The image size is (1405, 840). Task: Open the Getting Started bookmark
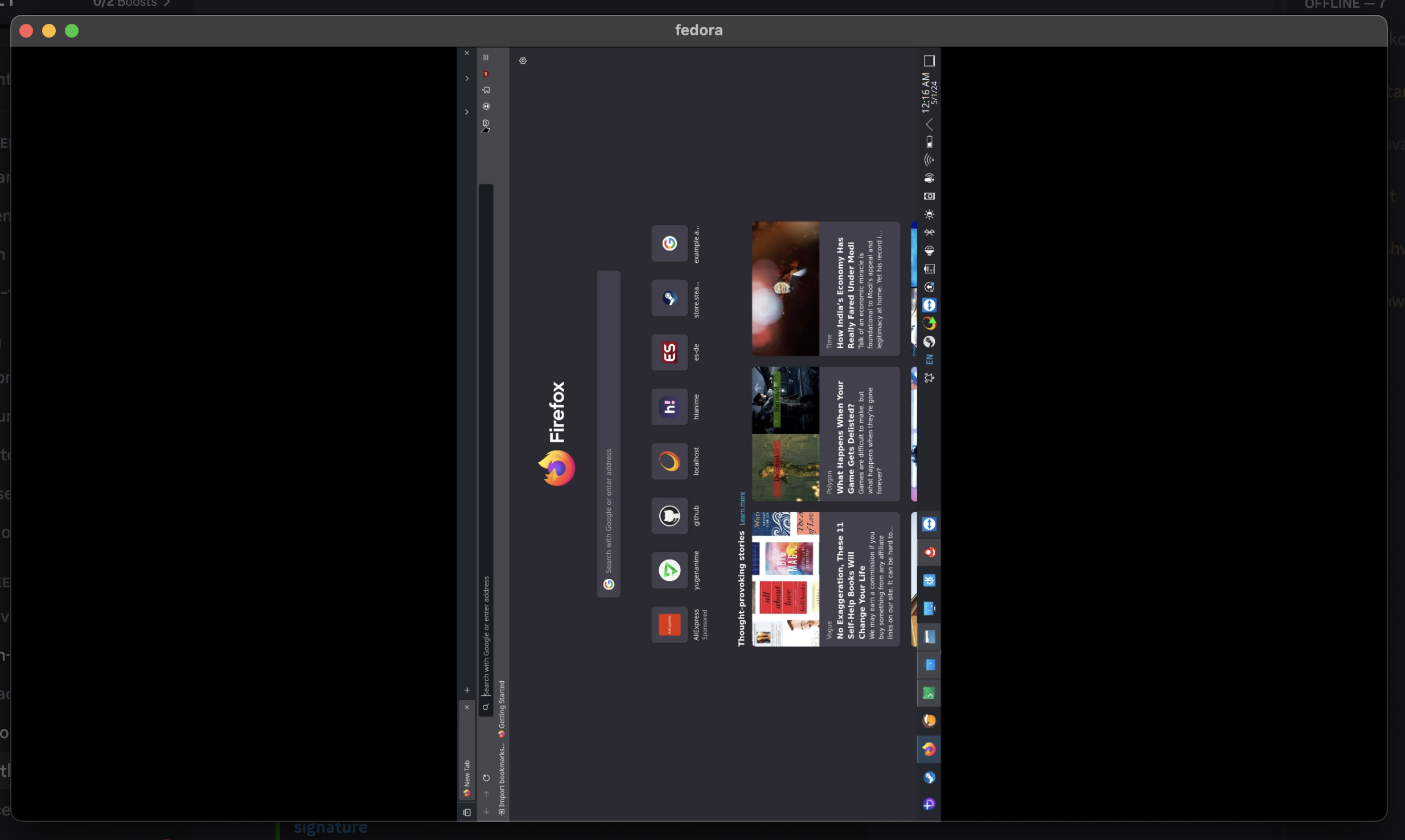[502, 706]
